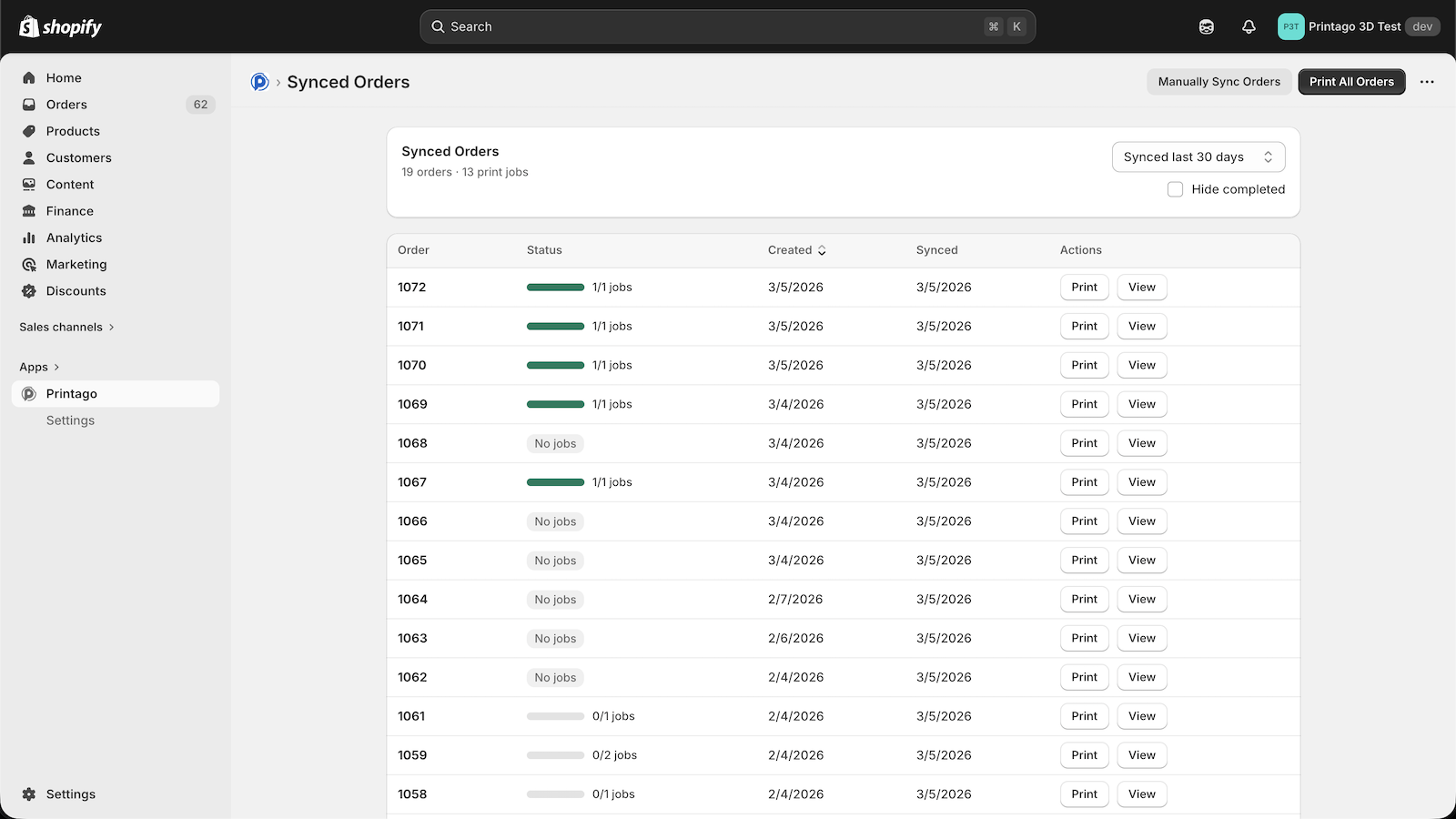The width and height of the screenshot is (1456, 819).
Task: Open the Orders section icon in sidebar
Action: (x=29, y=104)
